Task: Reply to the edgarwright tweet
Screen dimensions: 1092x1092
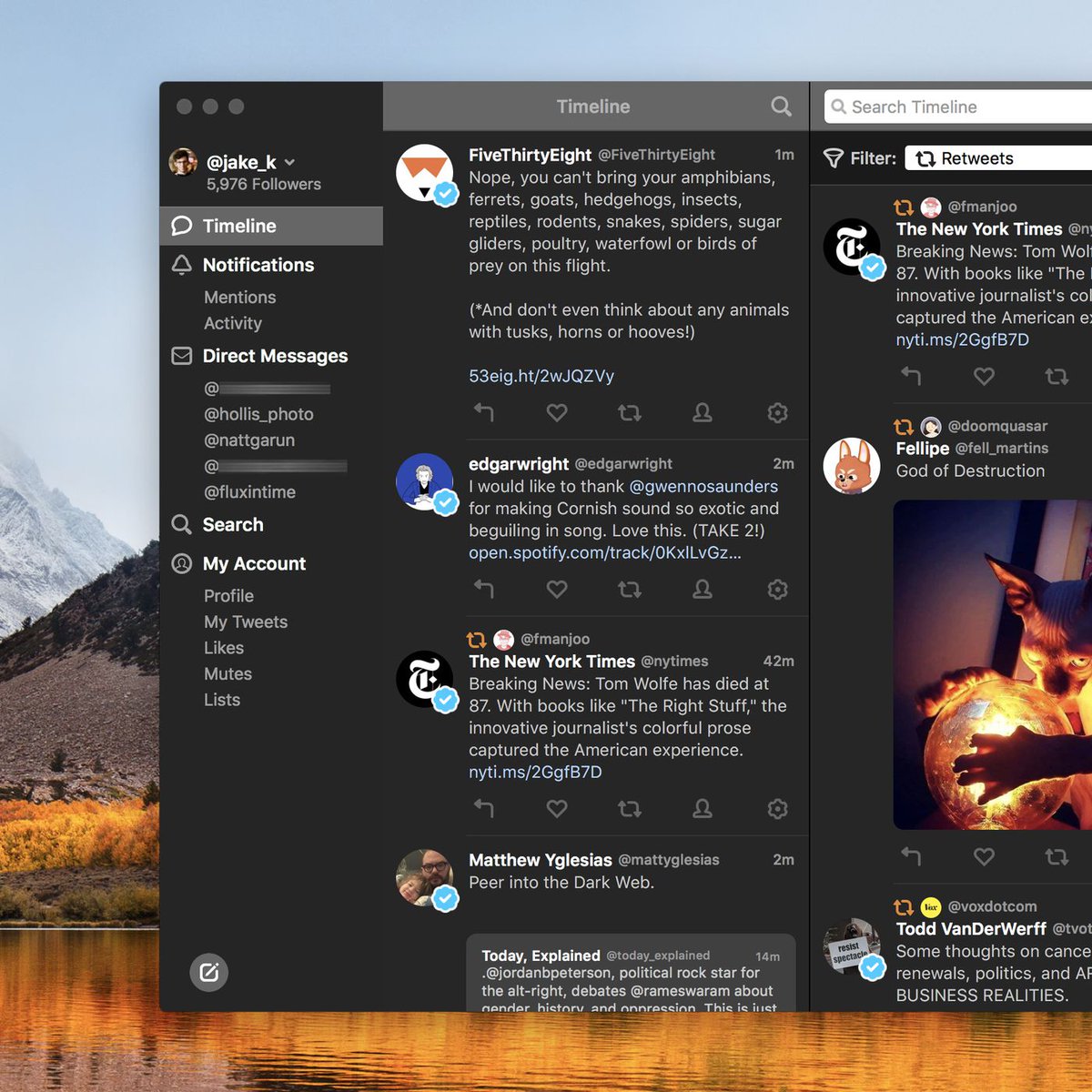Action: [483, 590]
